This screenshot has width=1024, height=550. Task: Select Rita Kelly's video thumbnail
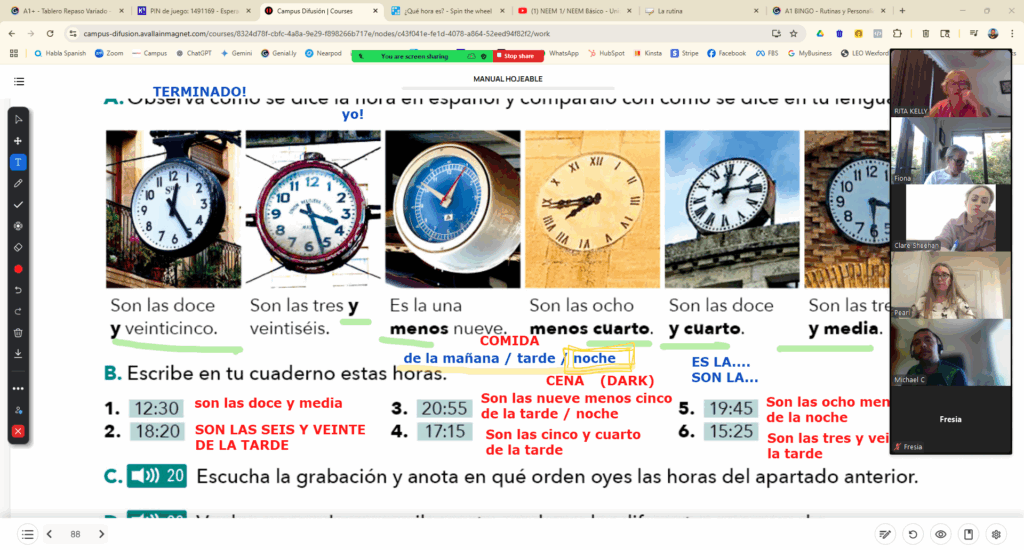[951, 84]
